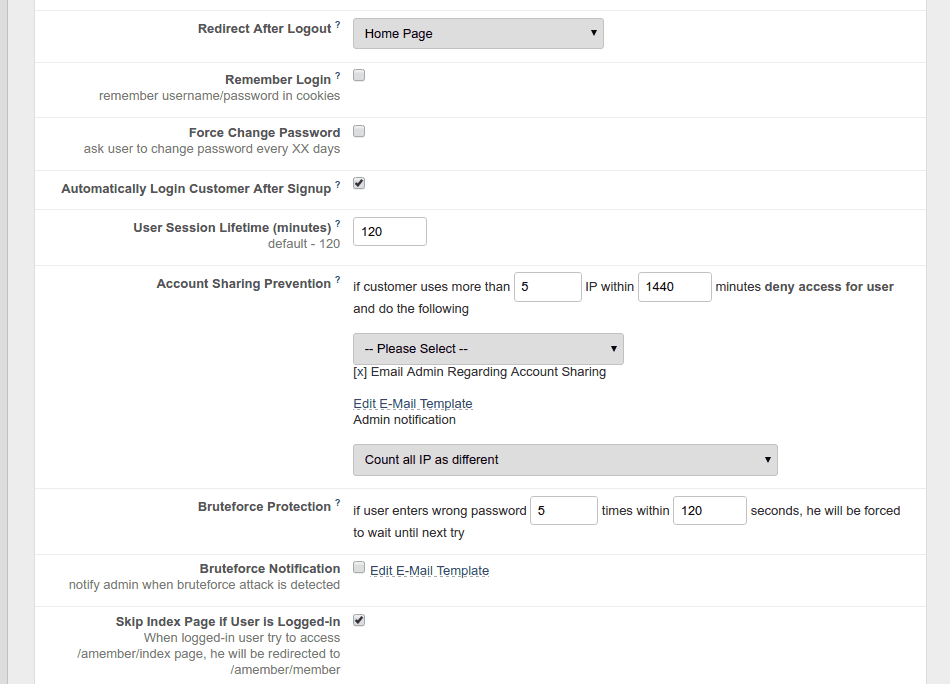
Task: Click help mark next to User Session Lifetime
Action: (337, 224)
